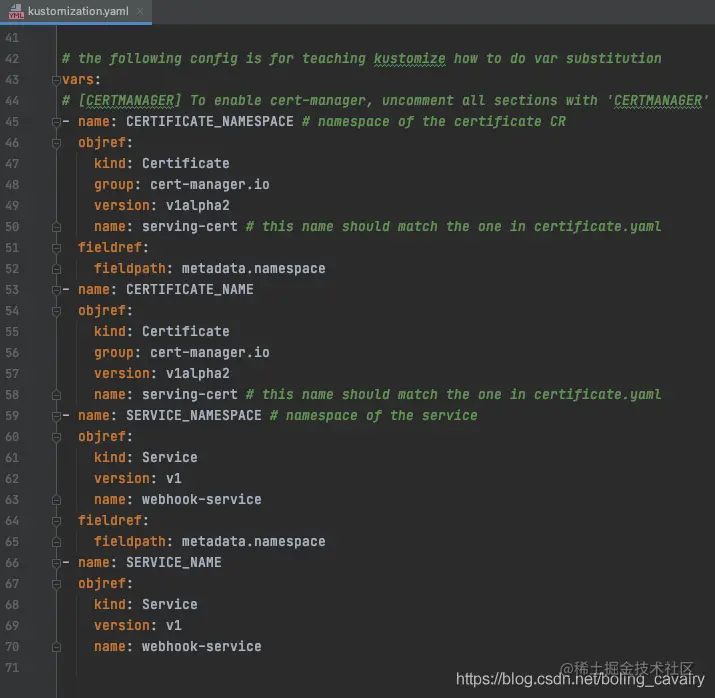Click line number 57 in the gutter
715x698 pixels.
tap(12, 374)
